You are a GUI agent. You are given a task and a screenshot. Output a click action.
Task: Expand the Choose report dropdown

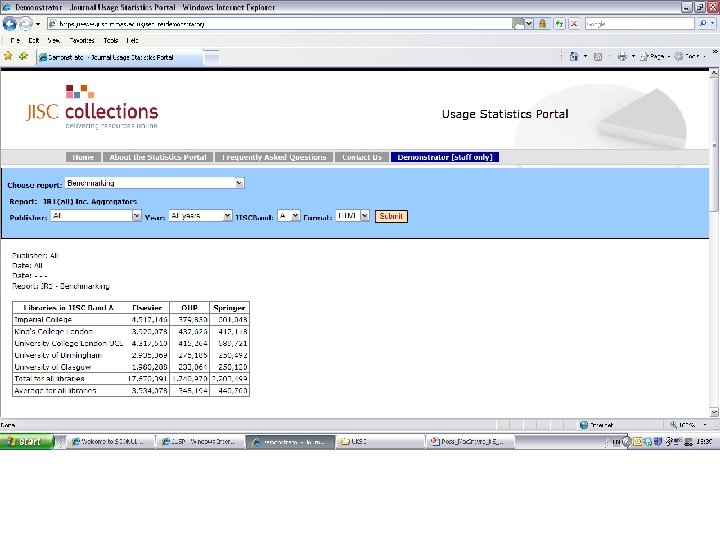tap(239, 183)
